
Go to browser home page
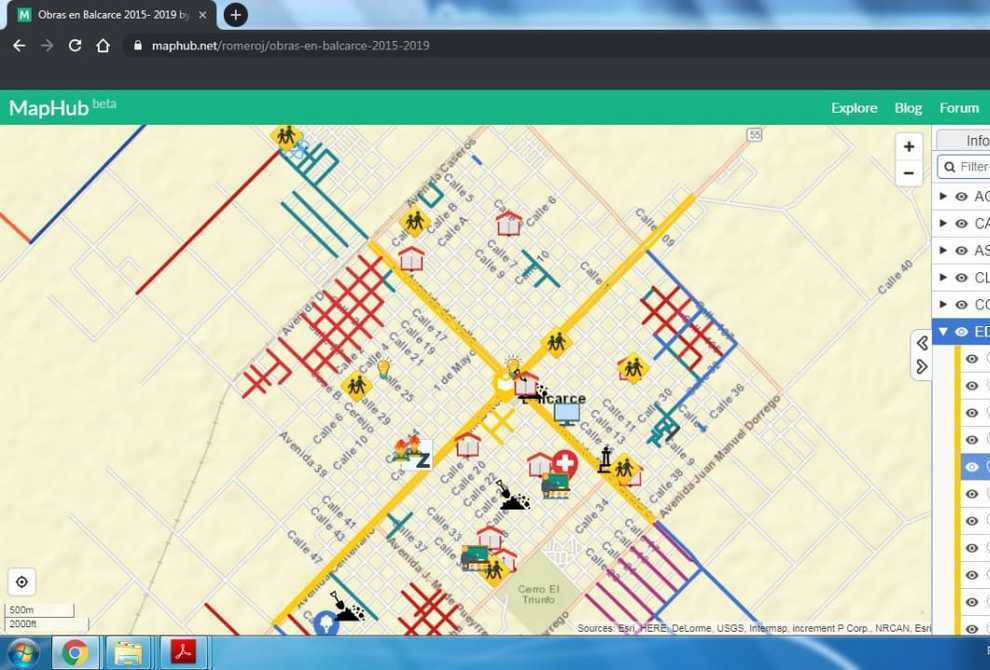point(103,45)
